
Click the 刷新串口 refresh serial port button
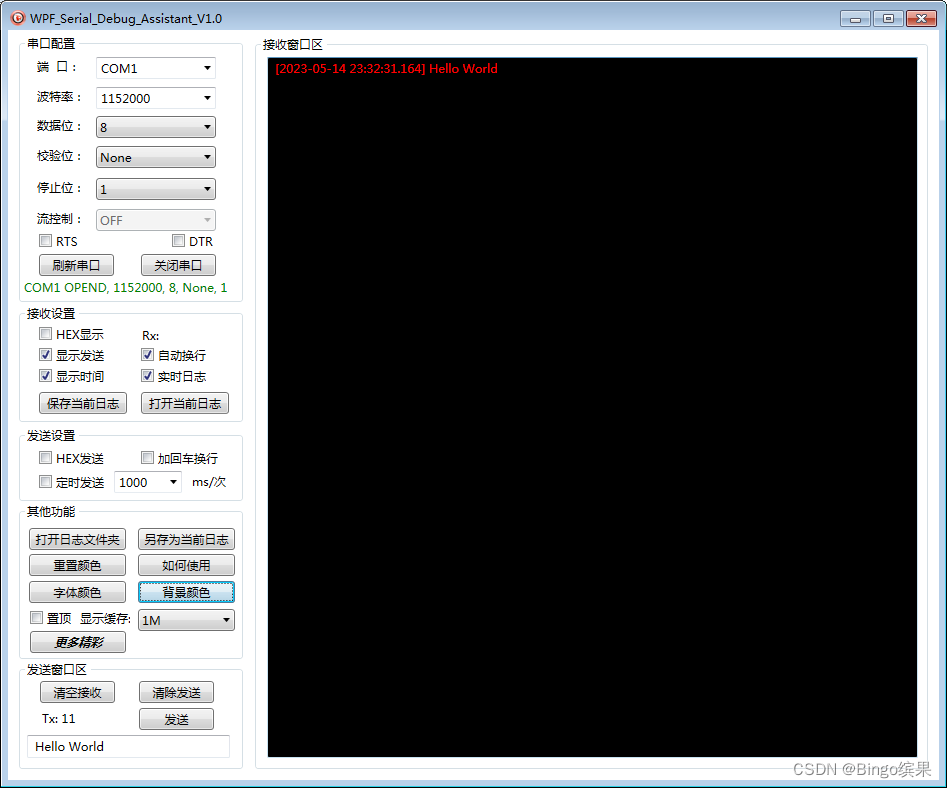tap(76, 264)
